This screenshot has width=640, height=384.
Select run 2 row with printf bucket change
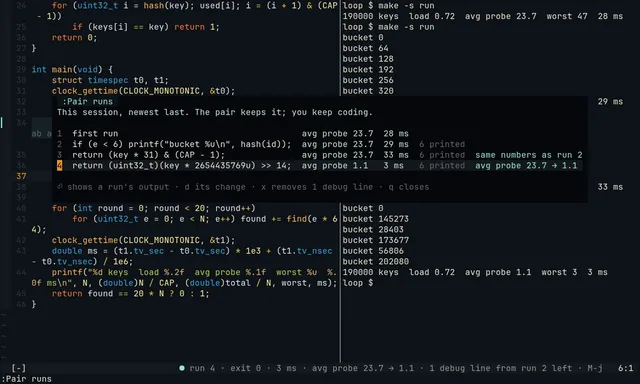pos(320,144)
